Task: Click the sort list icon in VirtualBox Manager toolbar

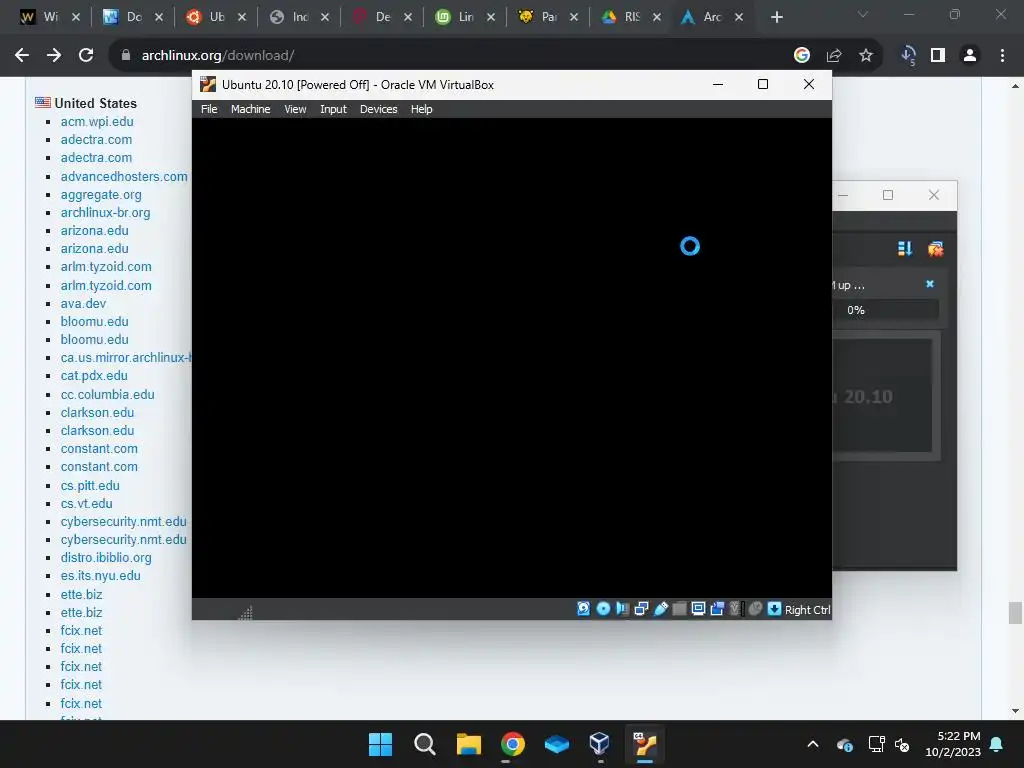Action: click(904, 249)
